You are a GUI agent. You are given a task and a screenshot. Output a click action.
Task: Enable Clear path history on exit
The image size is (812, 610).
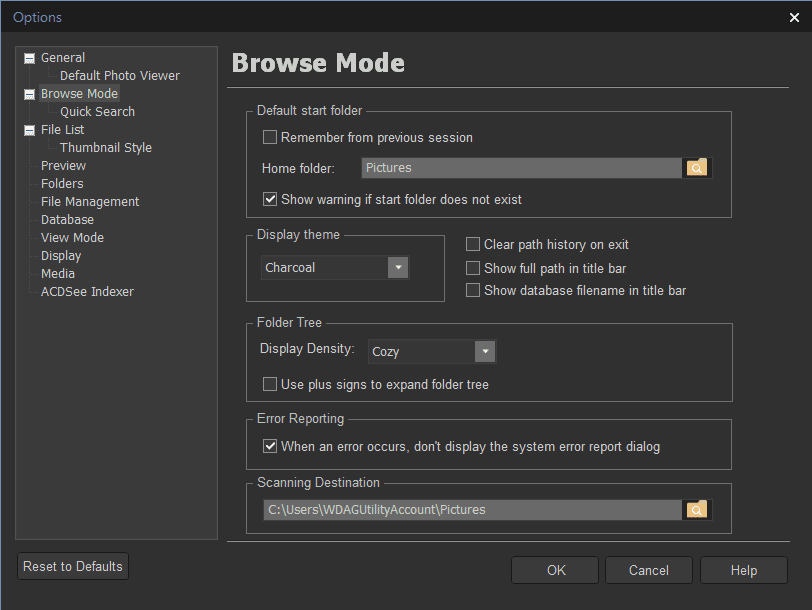pos(473,245)
